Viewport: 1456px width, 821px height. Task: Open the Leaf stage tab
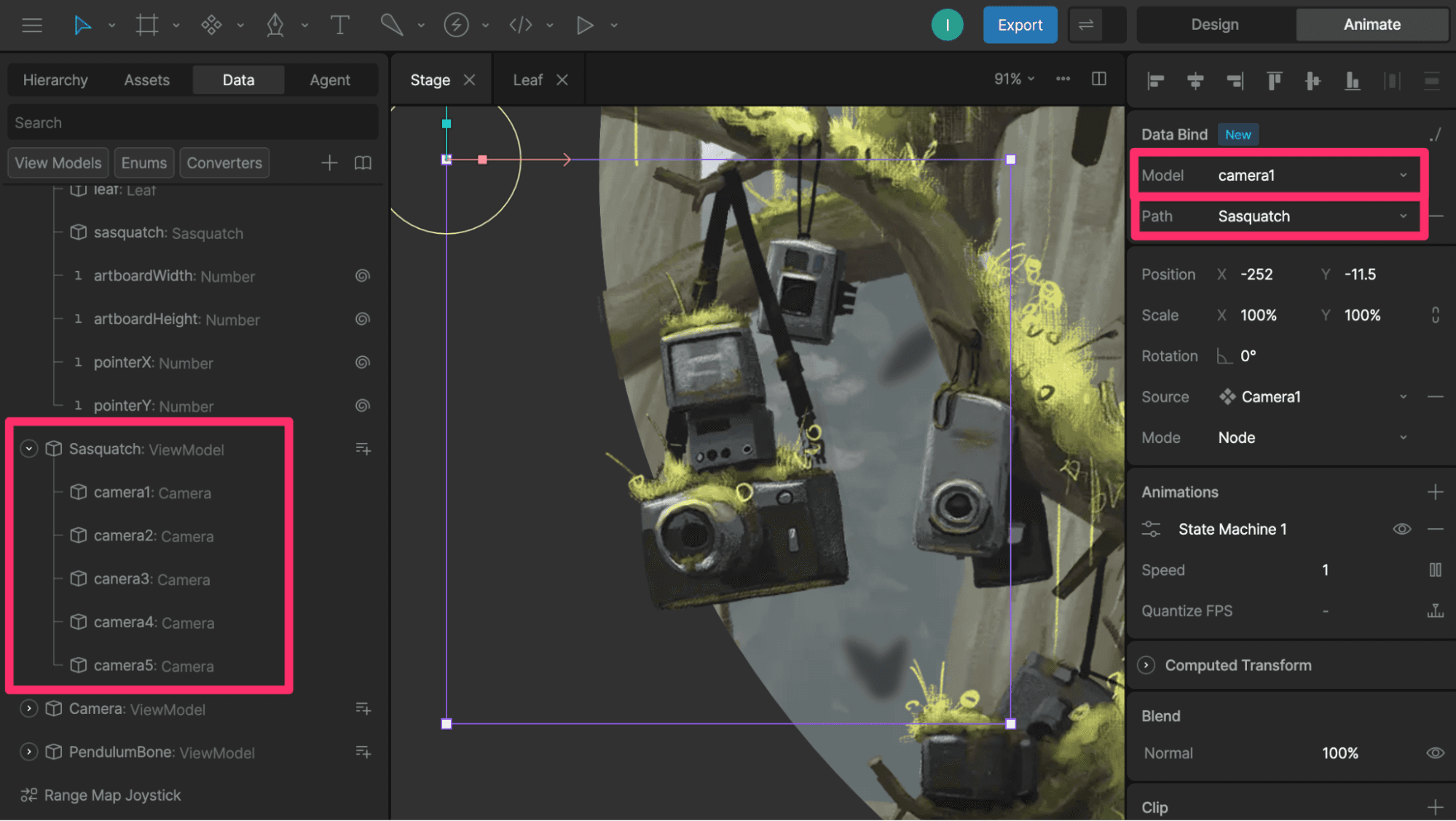[x=528, y=80]
